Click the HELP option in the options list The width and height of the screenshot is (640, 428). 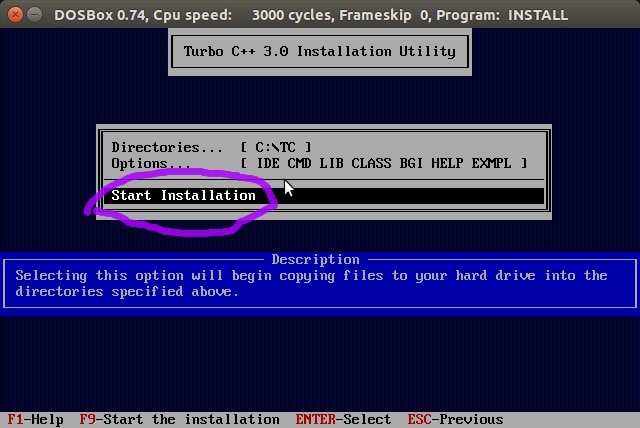point(447,163)
